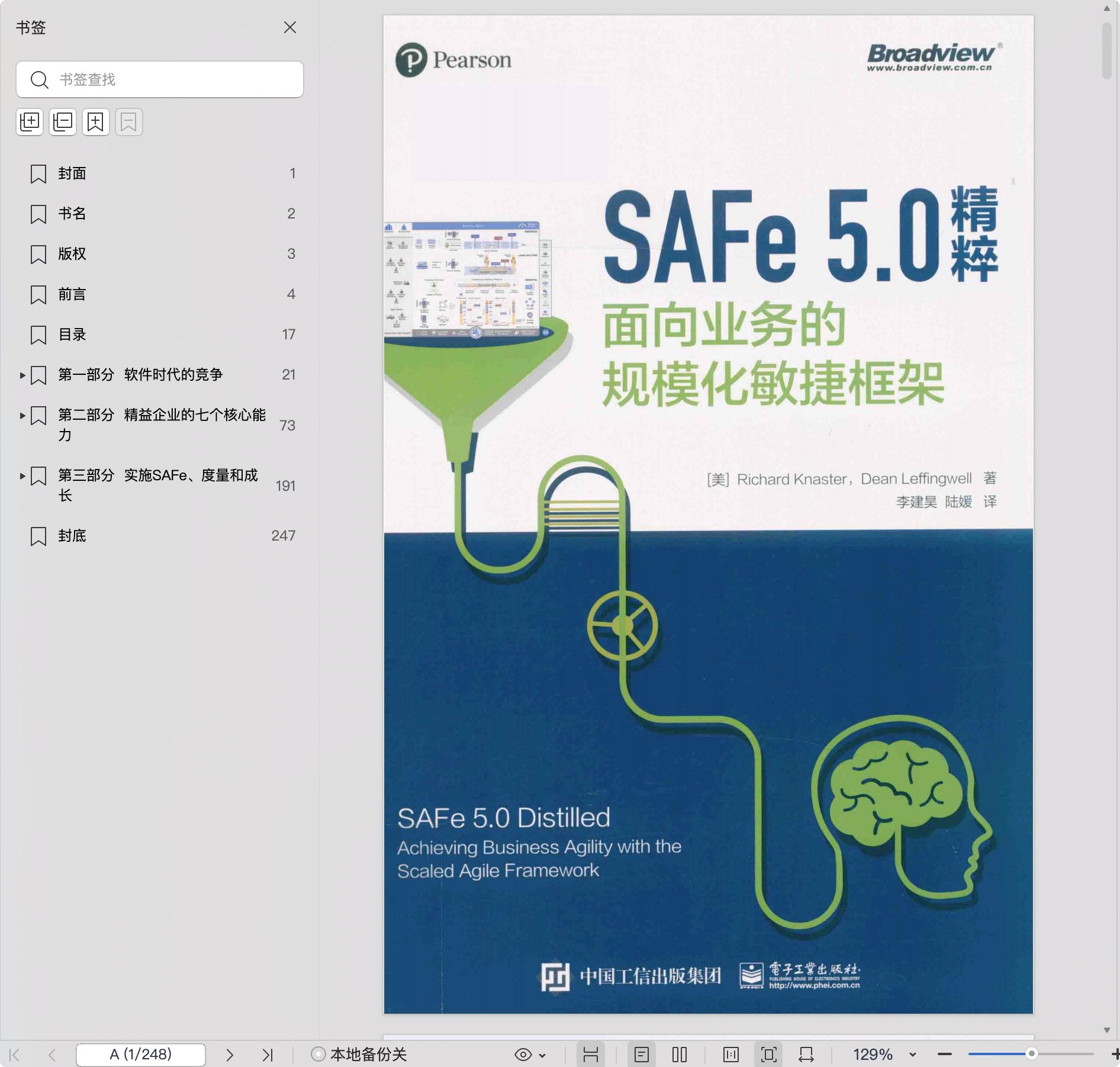Switch to two-page view

pos(680,1055)
